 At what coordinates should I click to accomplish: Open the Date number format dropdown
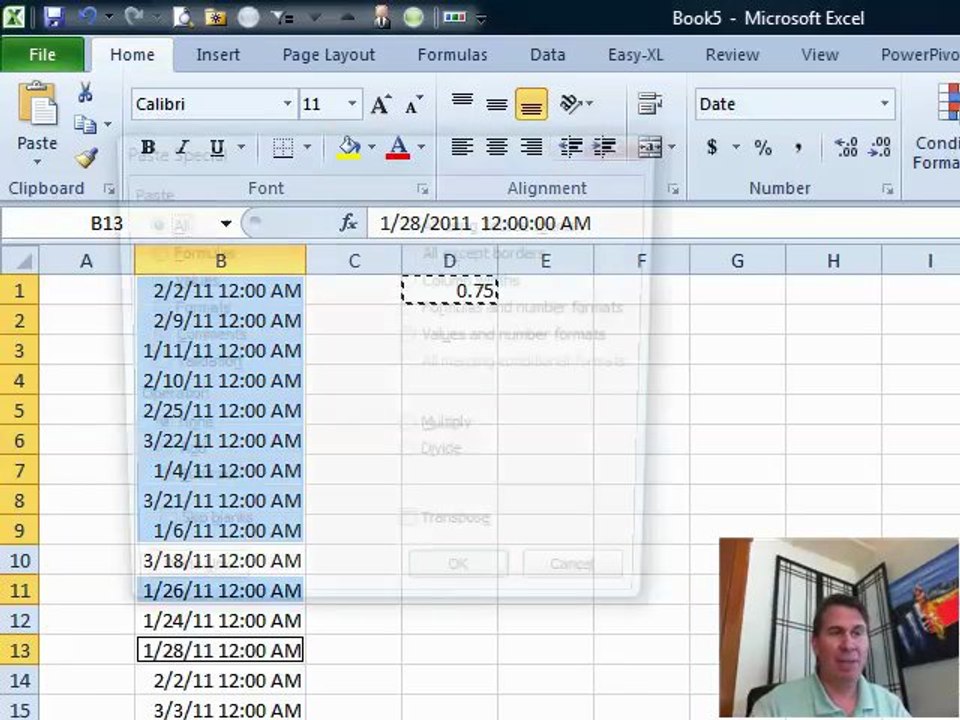[885, 103]
